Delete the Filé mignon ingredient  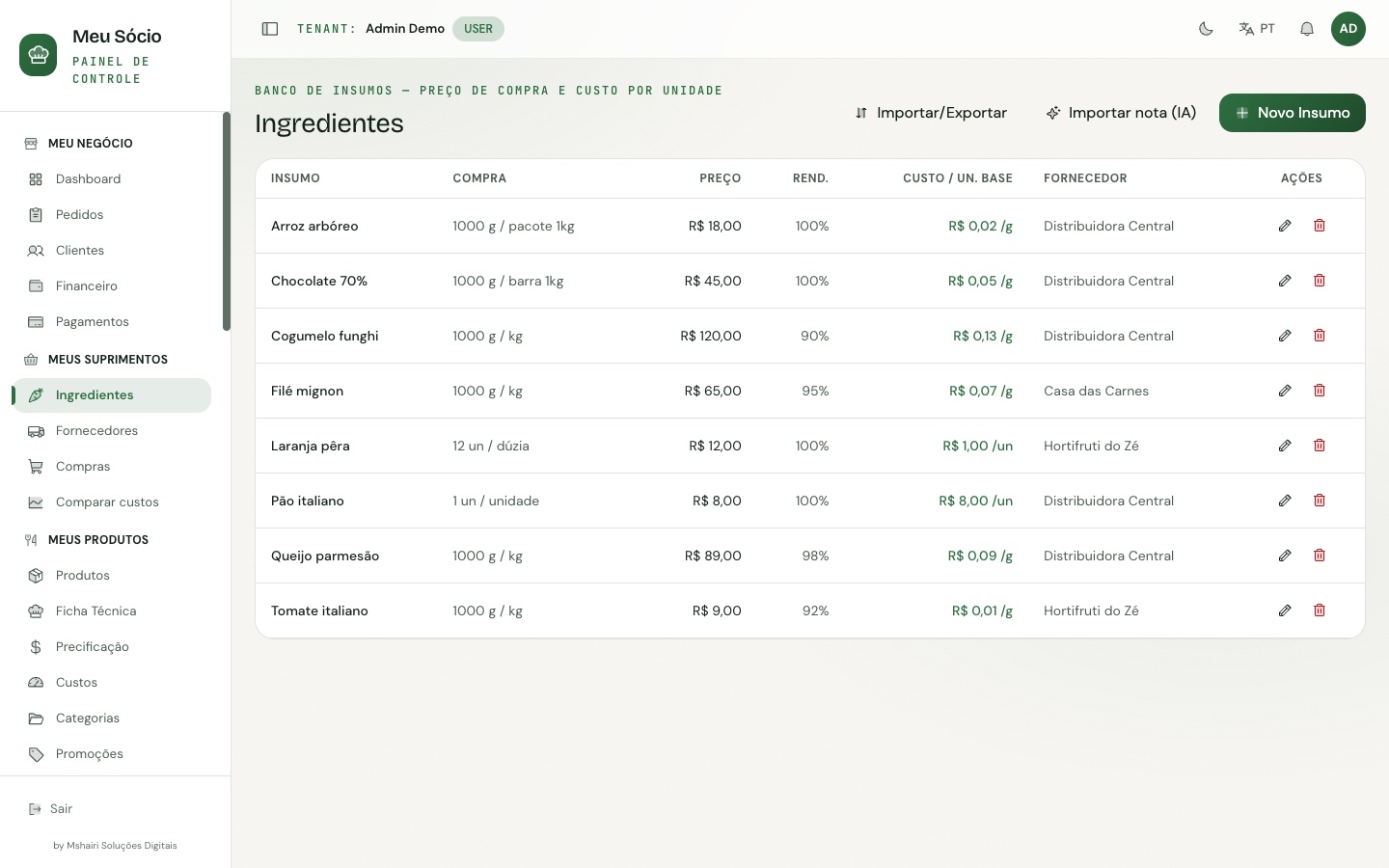coord(1320,391)
